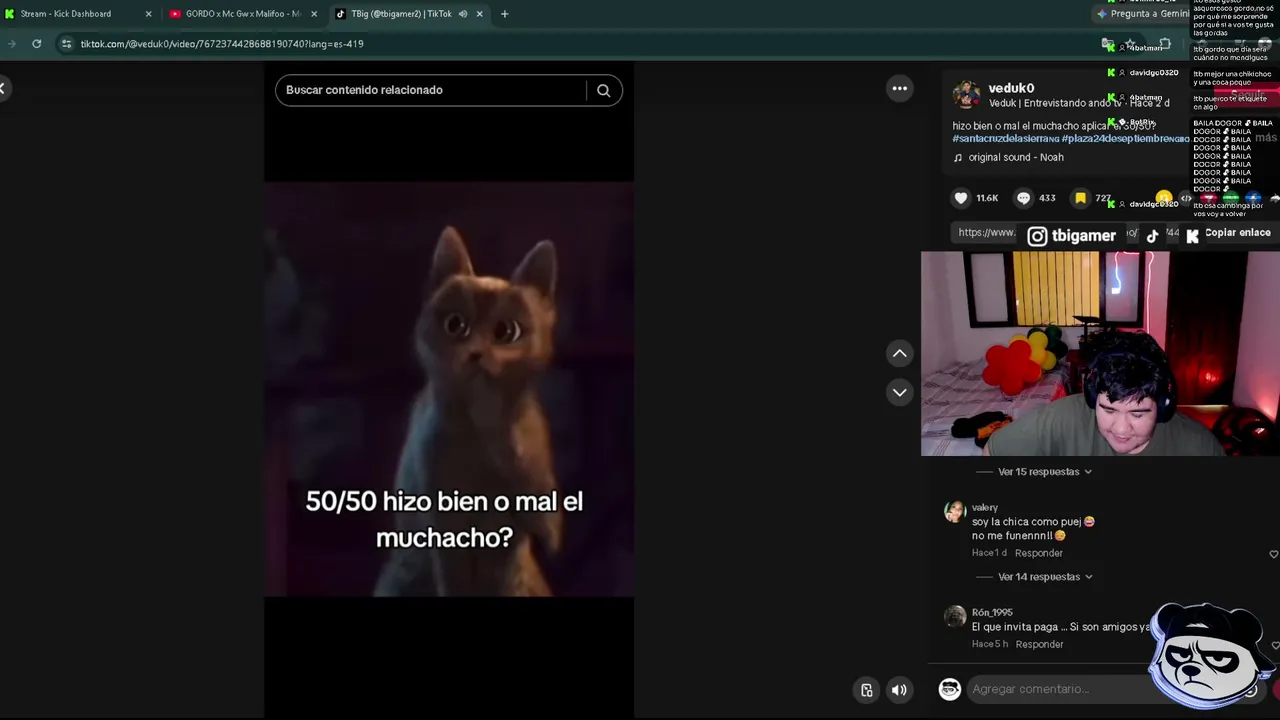The height and width of the screenshot is (720, 1280).
Task: Open the veduk0 username link
Action: click(1011, 88)
